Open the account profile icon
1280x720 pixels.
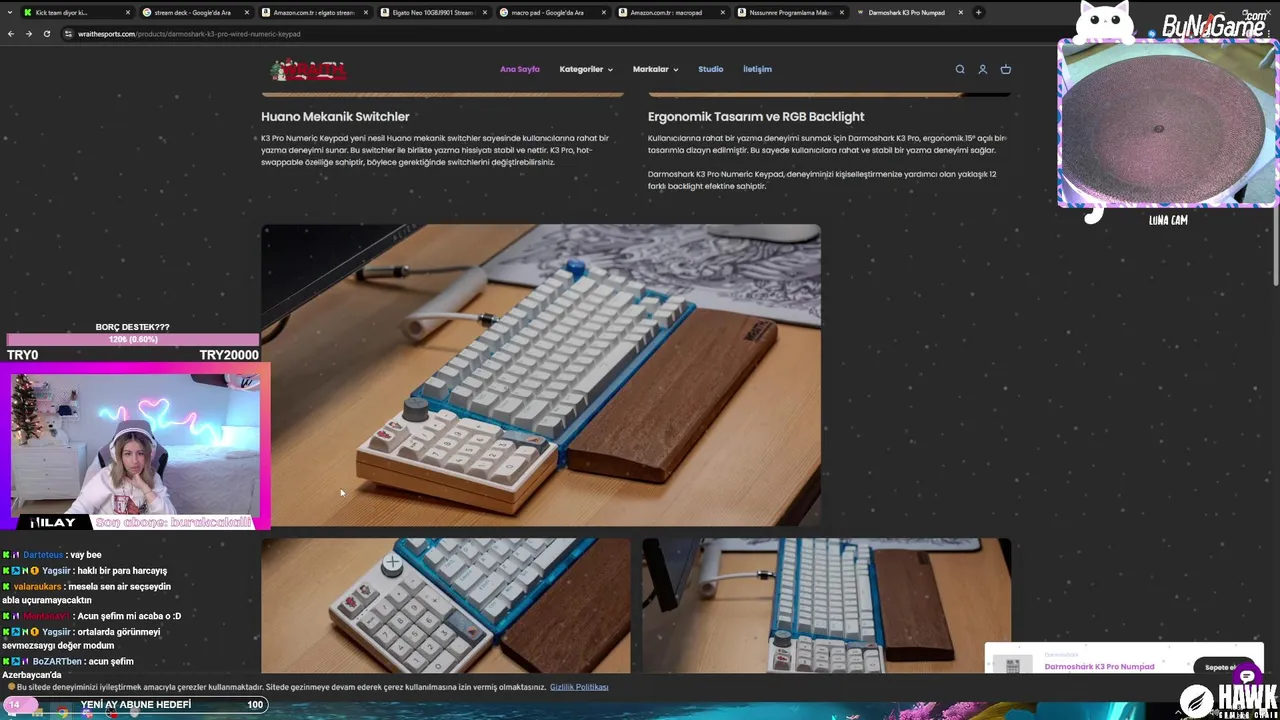(983, 69)
